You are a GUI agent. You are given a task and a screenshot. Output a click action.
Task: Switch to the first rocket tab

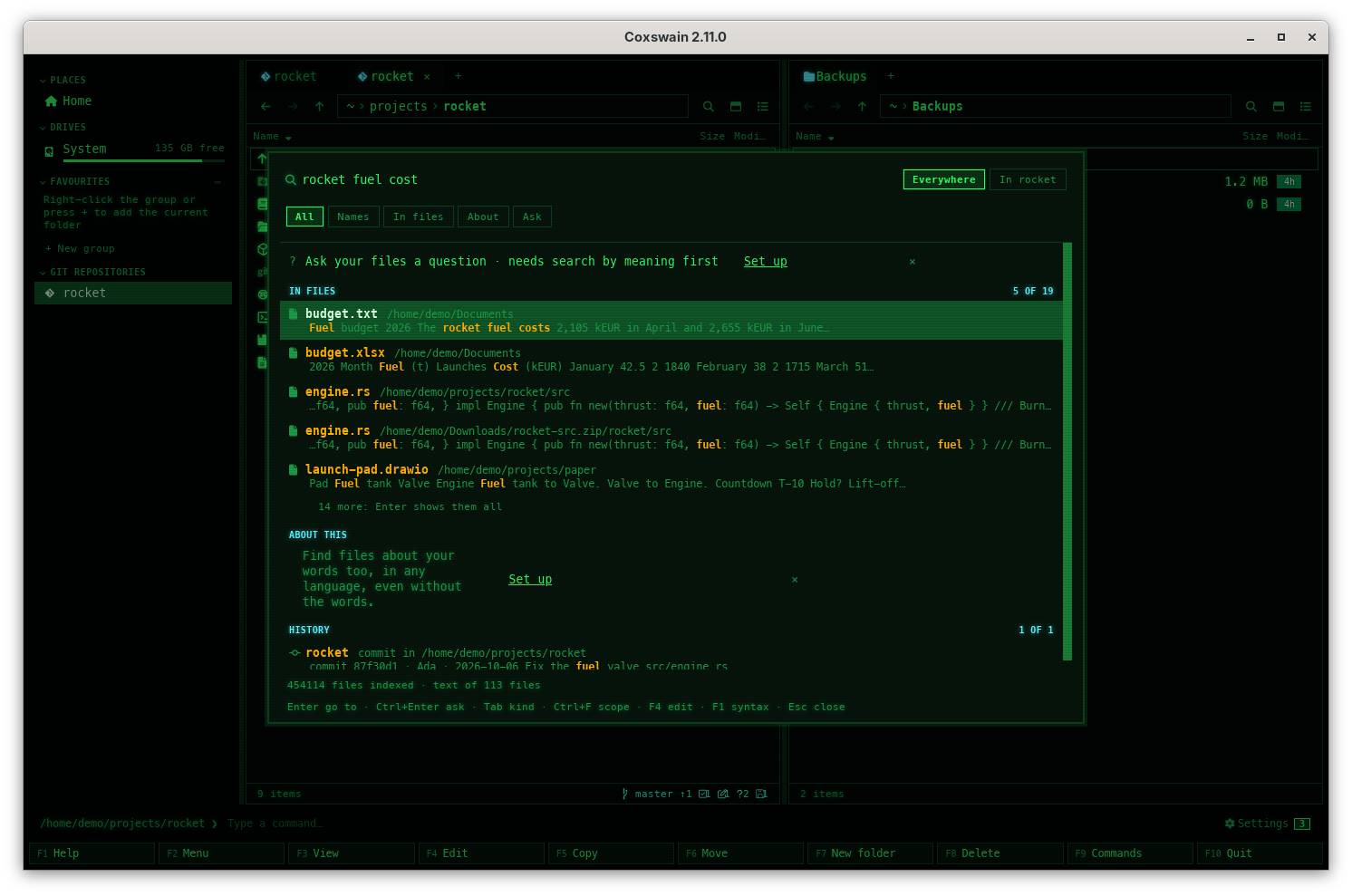tap(289, 77)
